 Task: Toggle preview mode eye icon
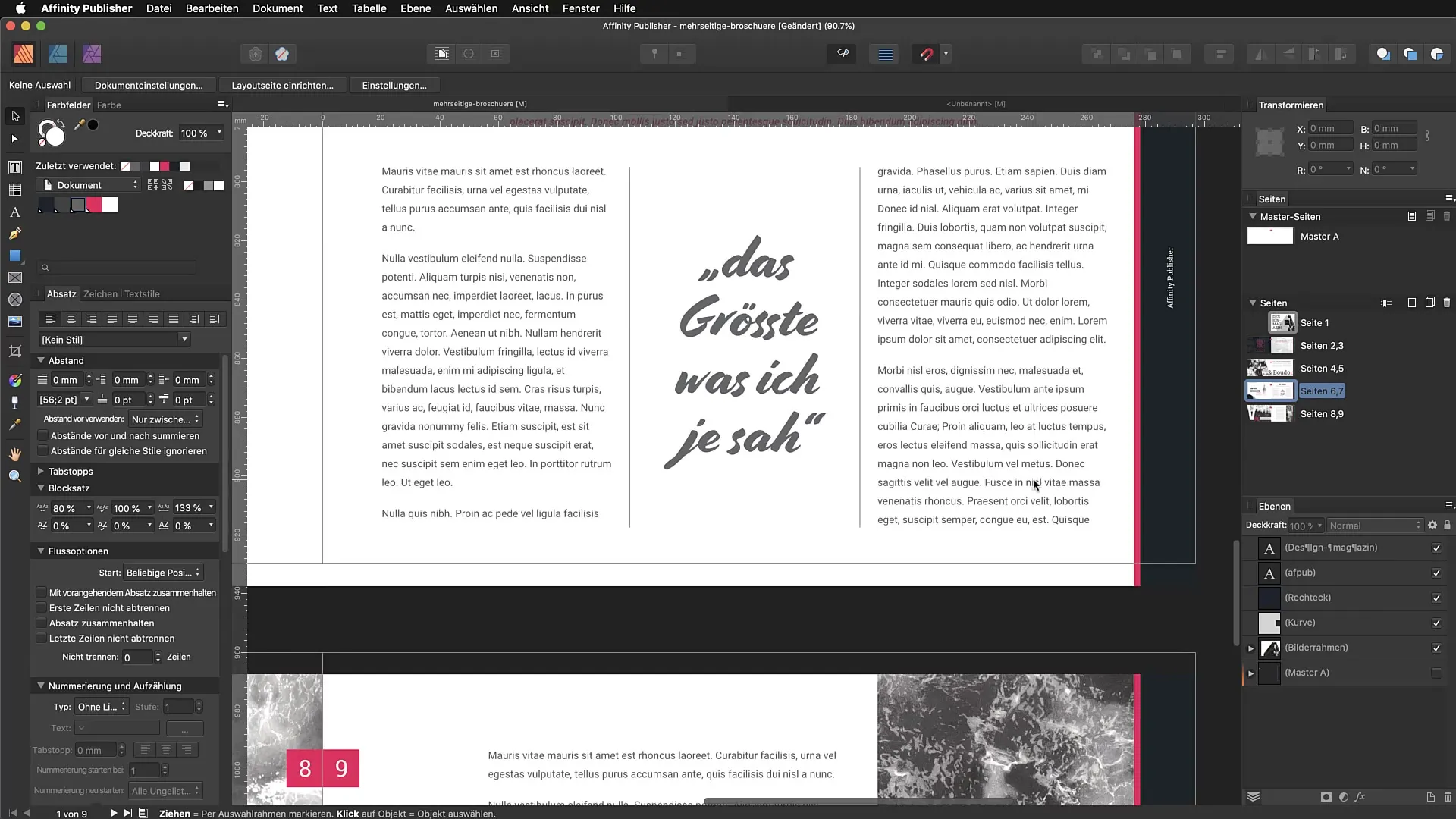click(x=843, y=54)
